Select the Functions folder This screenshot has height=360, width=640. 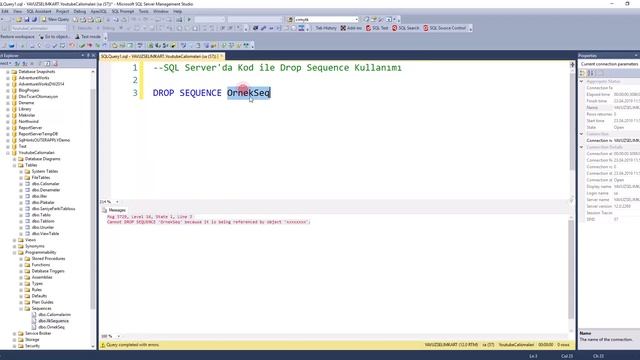coord(41,265)
